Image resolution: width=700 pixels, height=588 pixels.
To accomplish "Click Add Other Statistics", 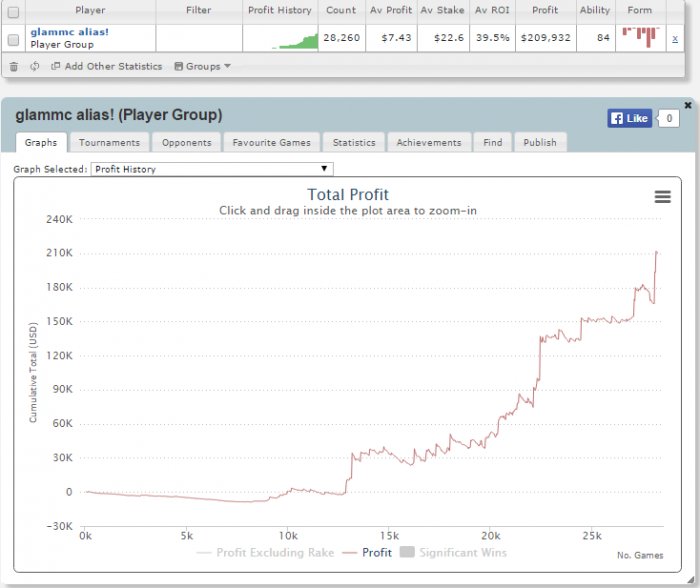I will click(x=107, y=67).
